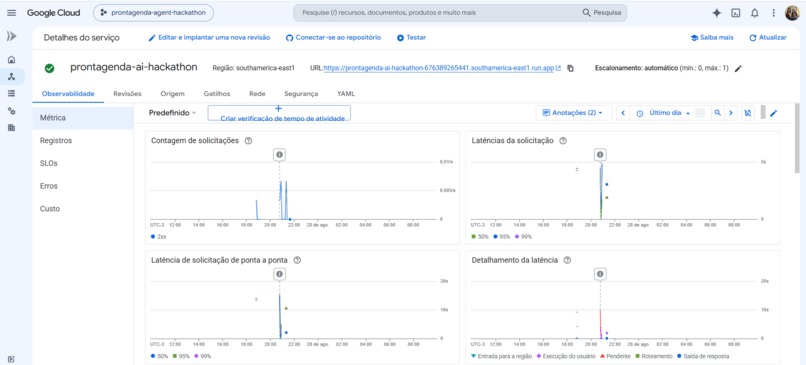Open the user account avatar
This screenshot has width=806, height=365.
[x=792, y=13]
